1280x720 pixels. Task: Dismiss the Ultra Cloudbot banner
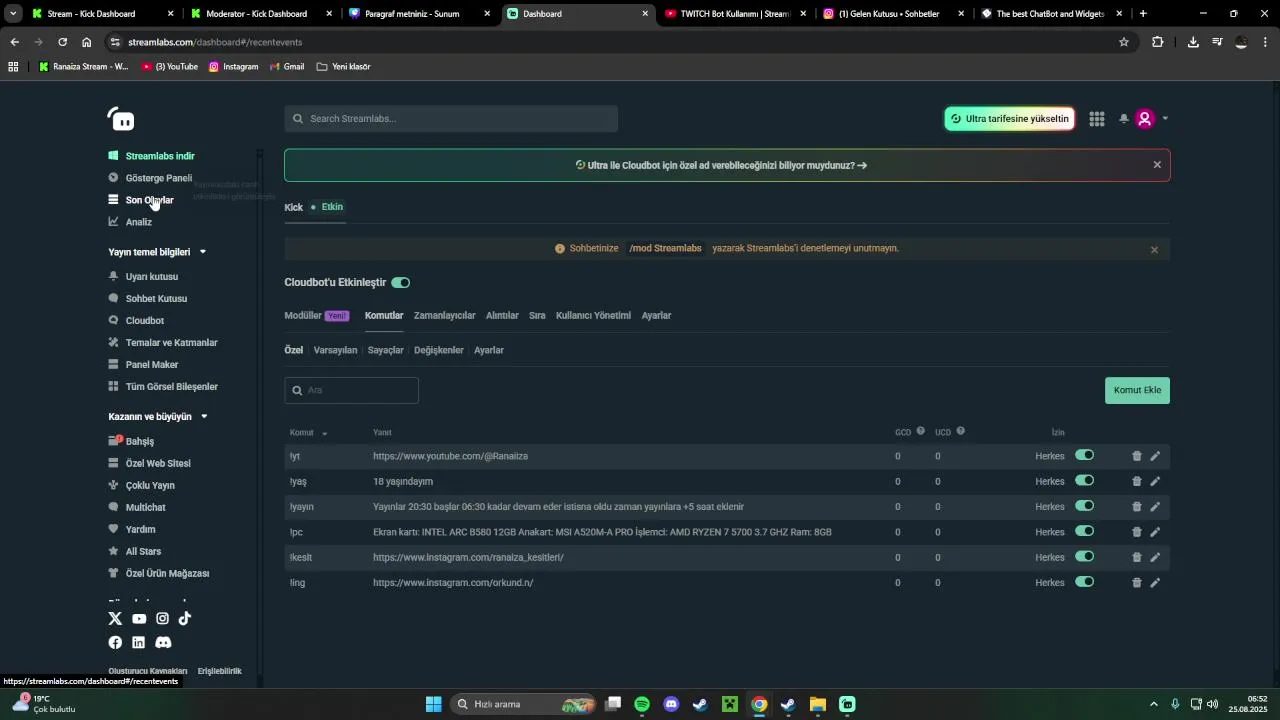[x=1157, y=165]
